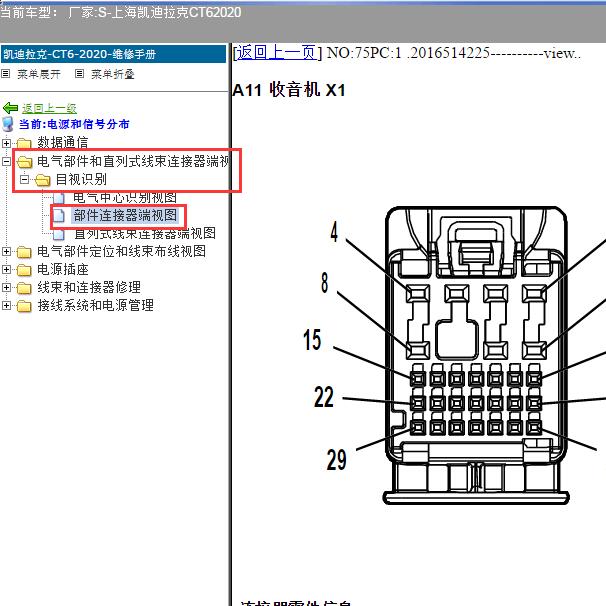The image size is (606, 606).
Task: Open the 电气中心识别视图 document
Action: point(125,197)
